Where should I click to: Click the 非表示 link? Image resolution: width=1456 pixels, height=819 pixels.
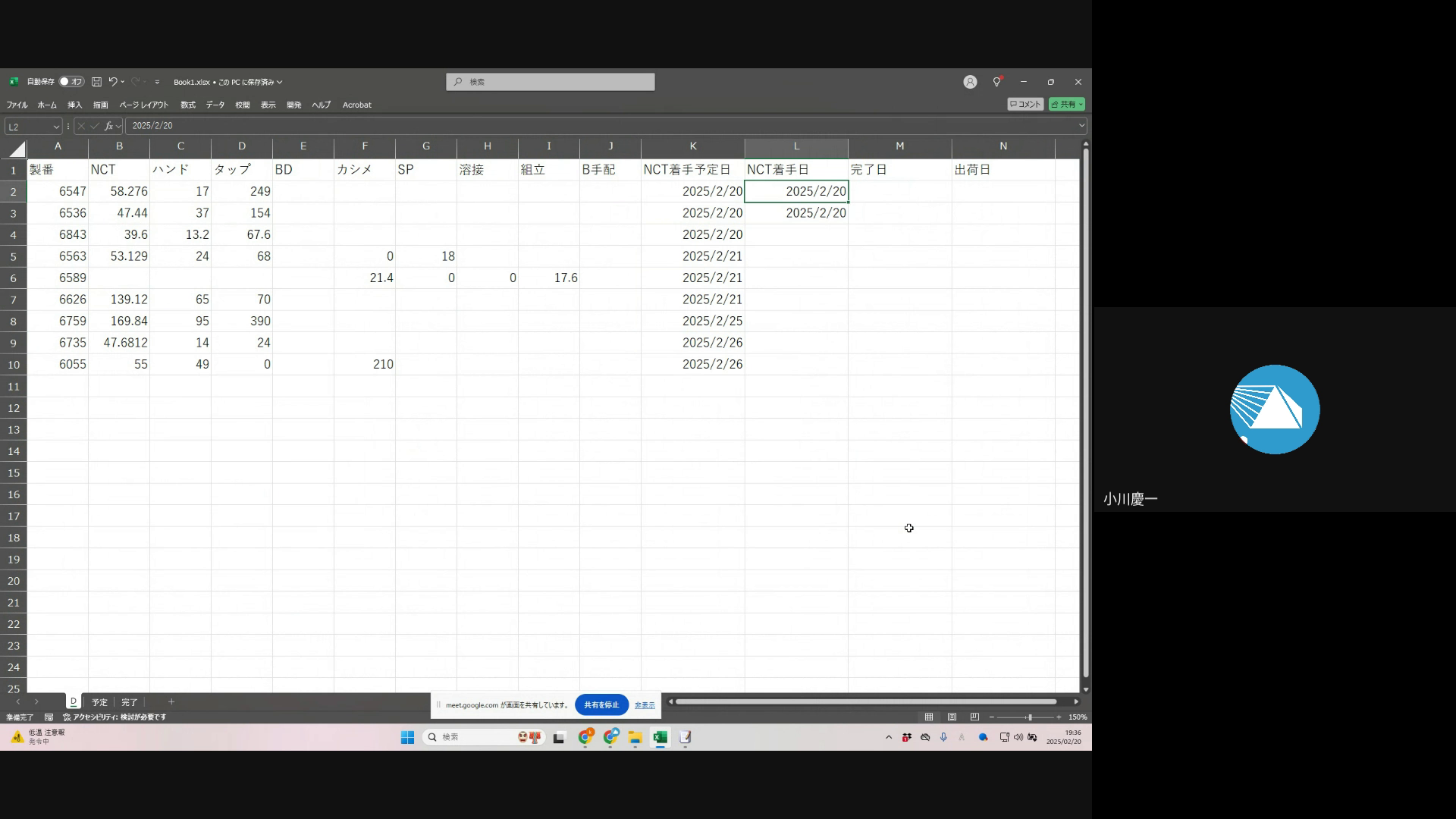645,705
